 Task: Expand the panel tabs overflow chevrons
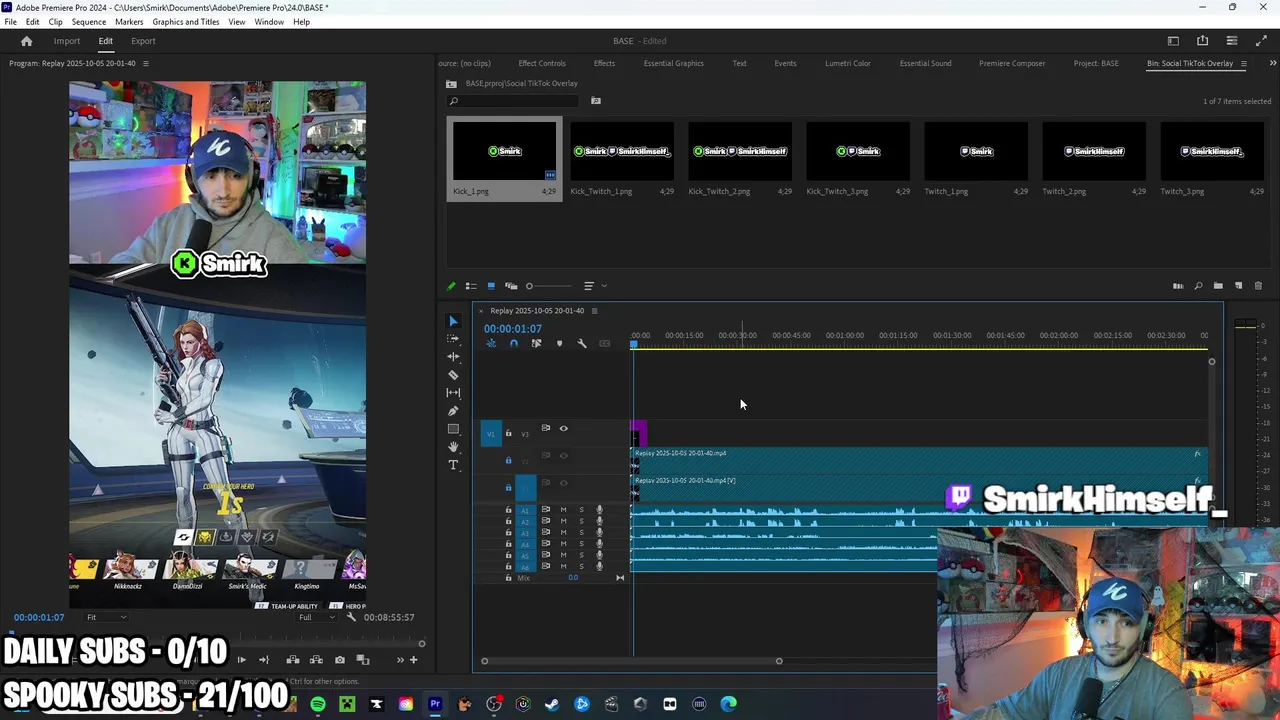click(x=1273, y=64)
